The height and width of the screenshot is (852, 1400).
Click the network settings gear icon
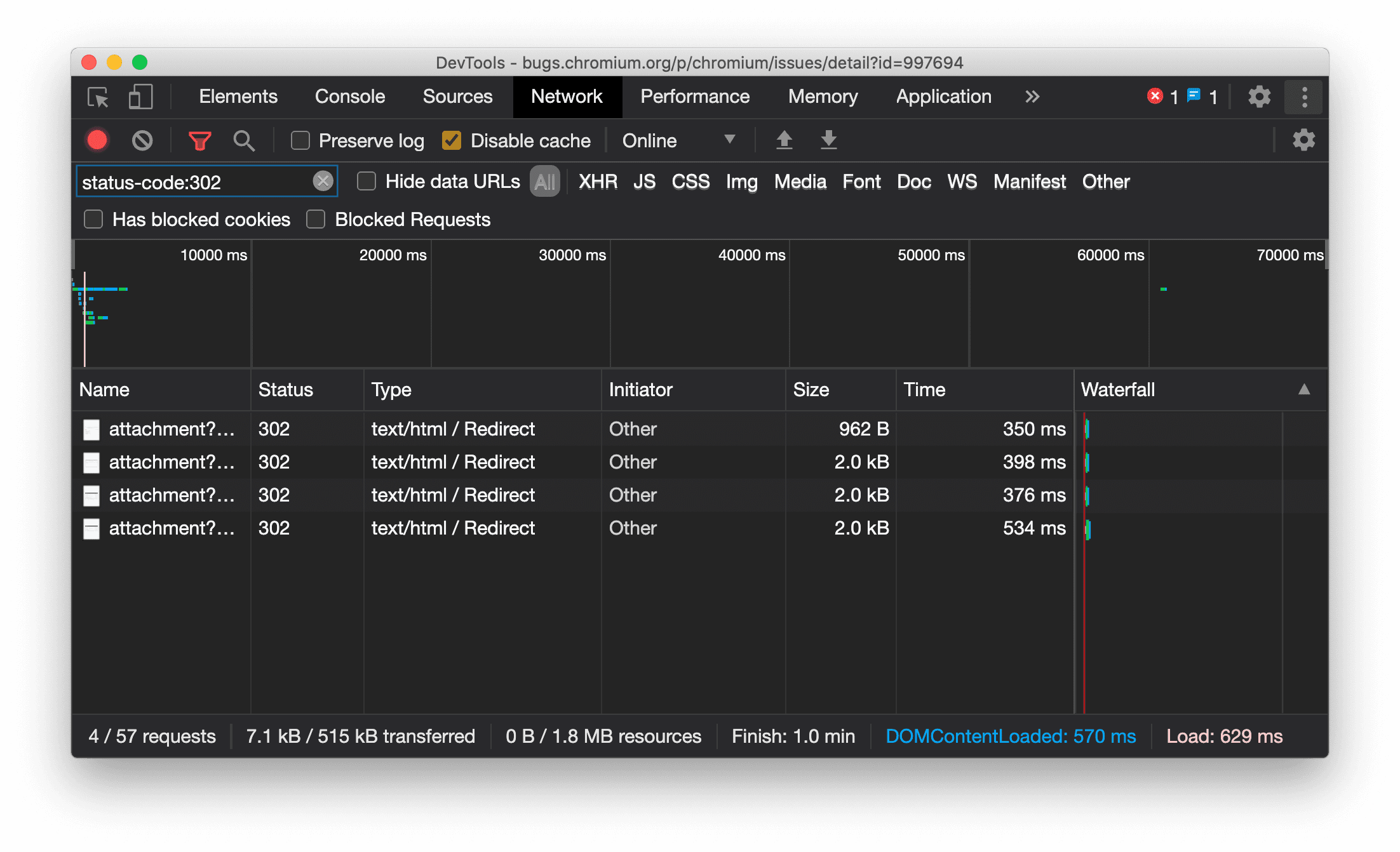1303,140
